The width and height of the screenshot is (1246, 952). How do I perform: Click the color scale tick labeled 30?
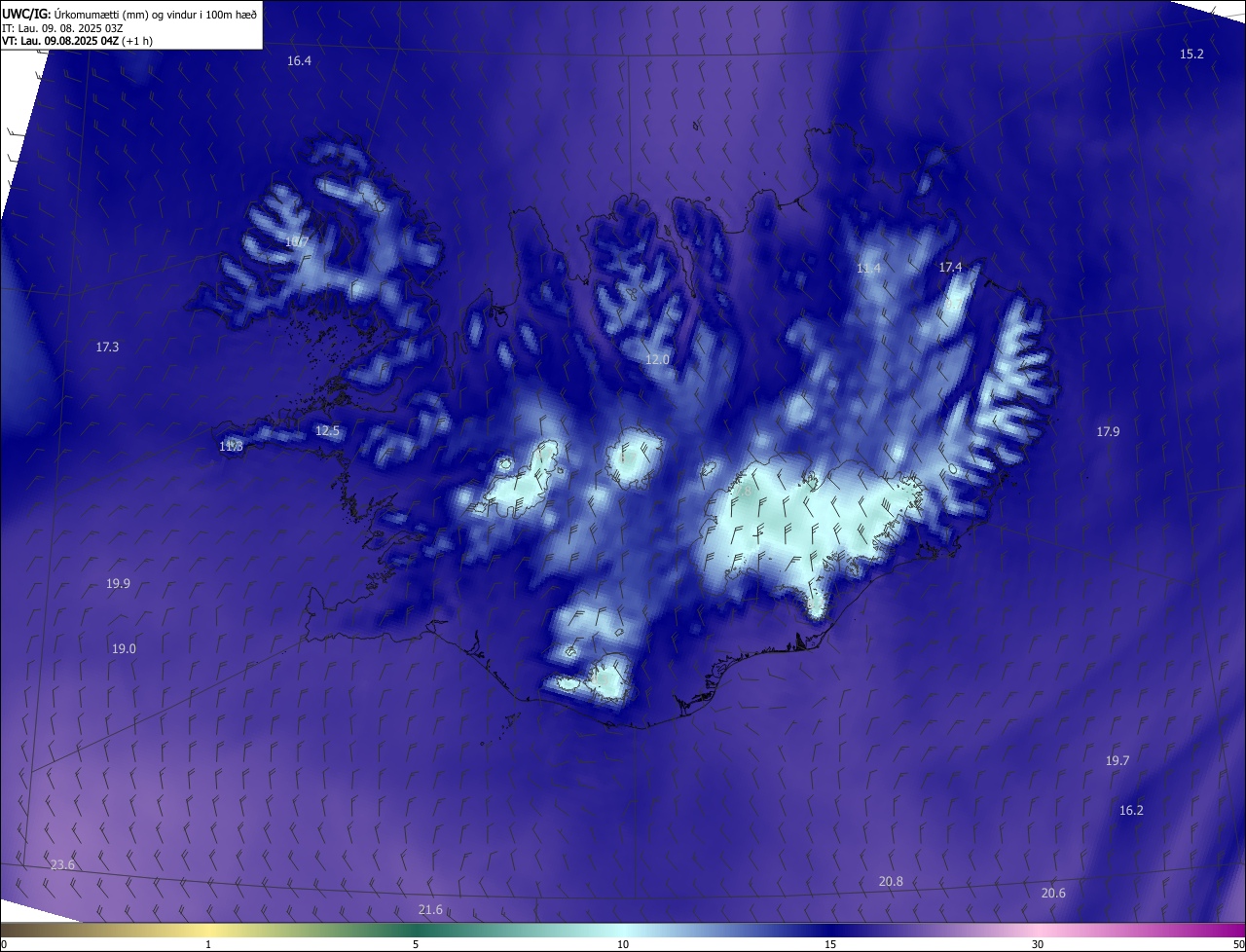point(1038,945)
